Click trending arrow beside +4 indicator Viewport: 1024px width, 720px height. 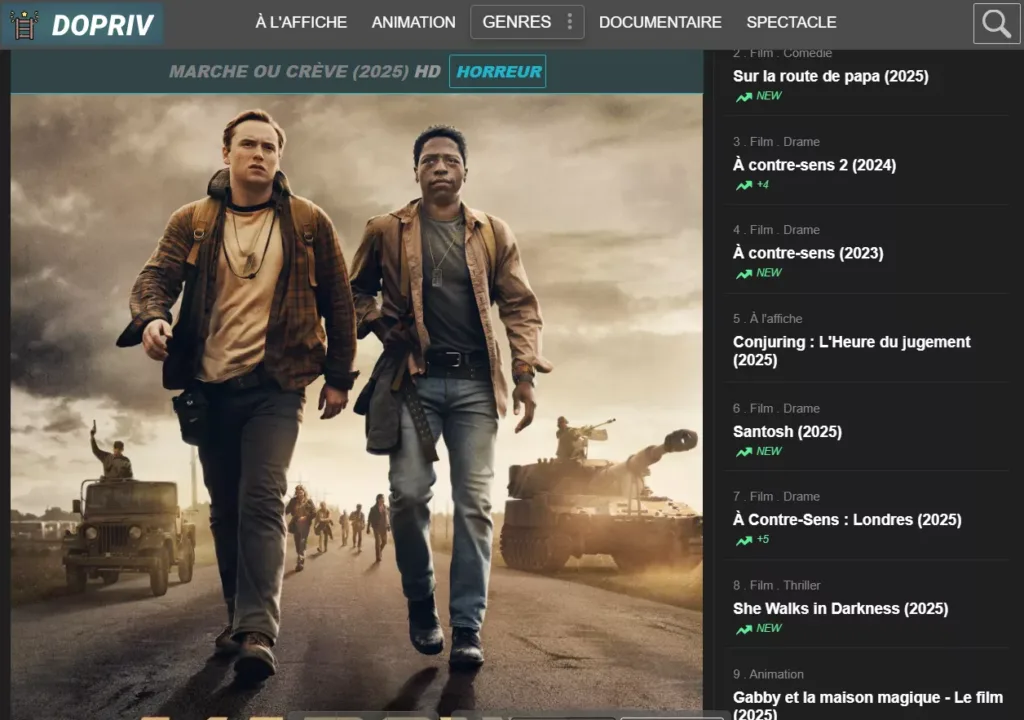pos(743,186)
